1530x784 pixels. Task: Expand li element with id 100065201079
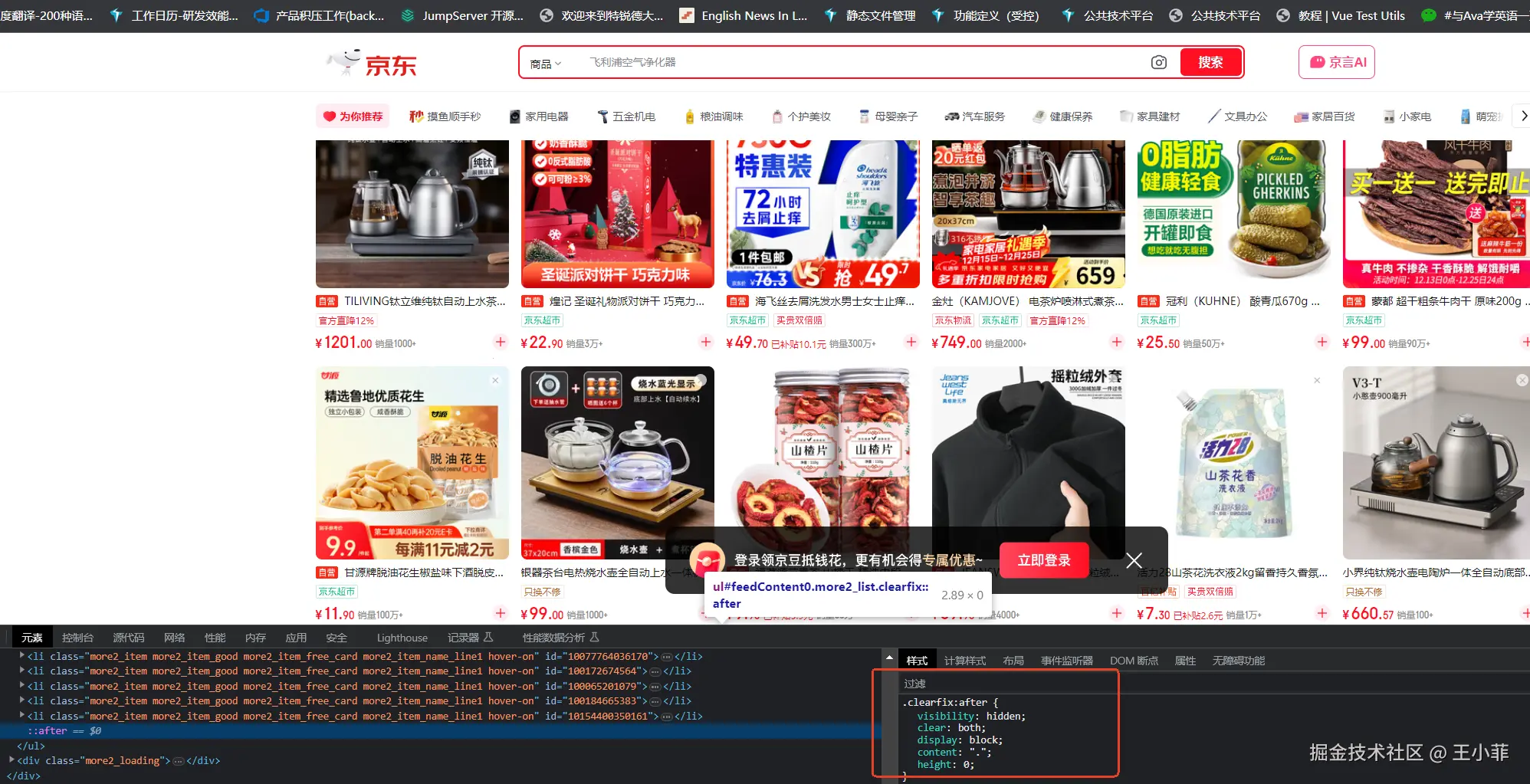22,686
